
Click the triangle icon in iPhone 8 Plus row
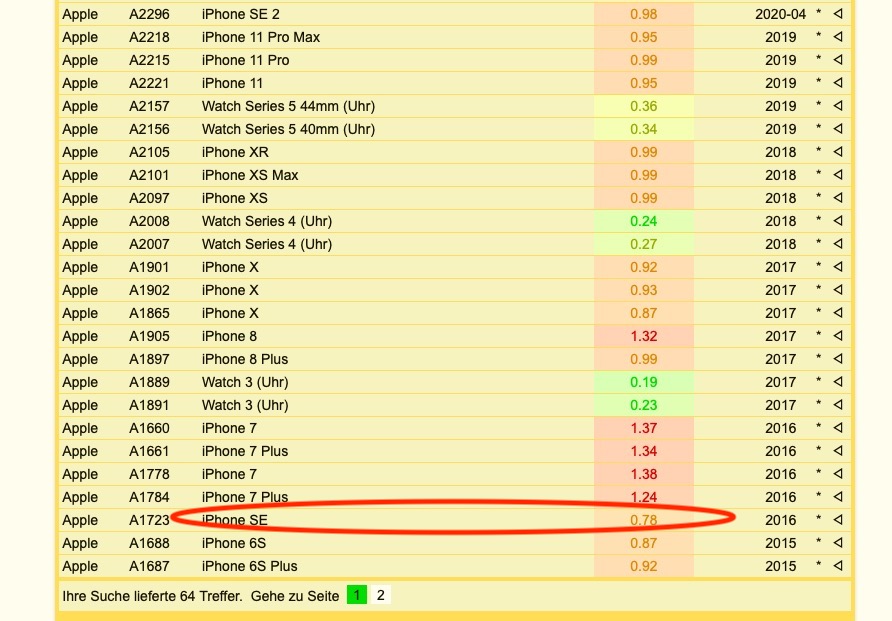click(x=838, y=359)
